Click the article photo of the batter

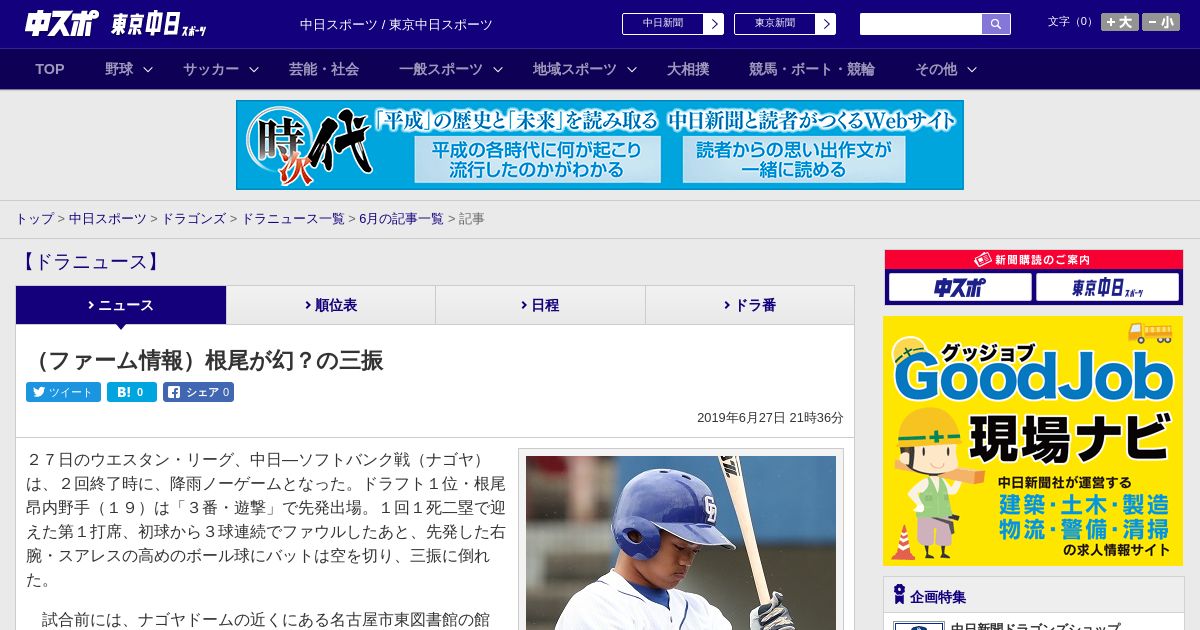click(681, 543)
